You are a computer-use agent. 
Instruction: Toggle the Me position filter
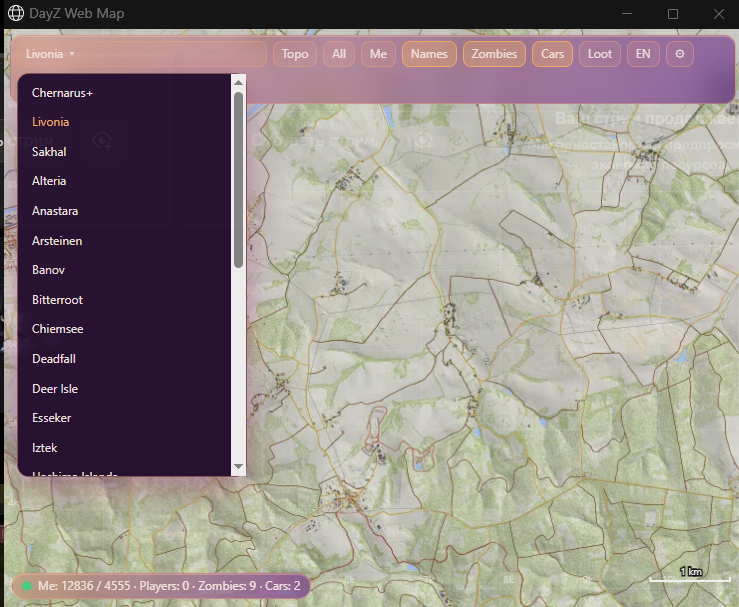coord(378,54)
